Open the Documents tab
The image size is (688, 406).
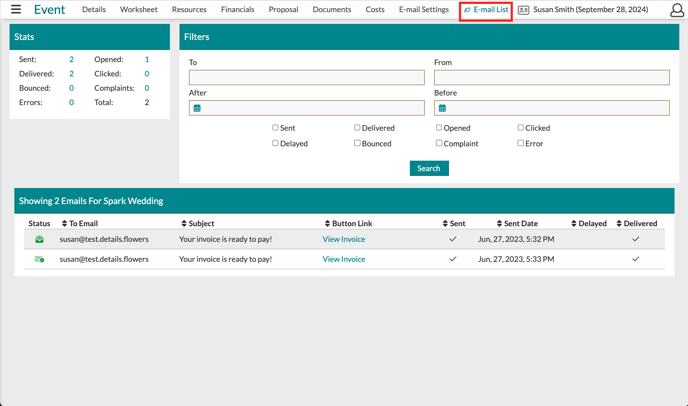(x=332, y=10)
